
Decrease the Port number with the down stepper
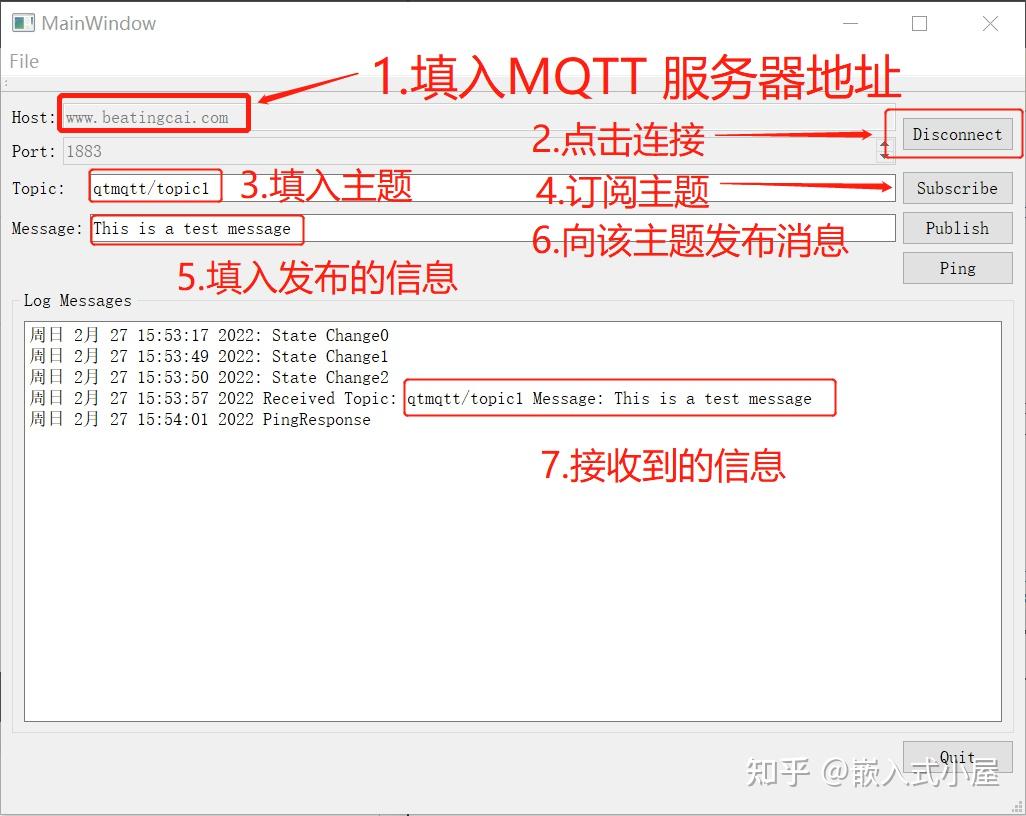click(884, 156)
